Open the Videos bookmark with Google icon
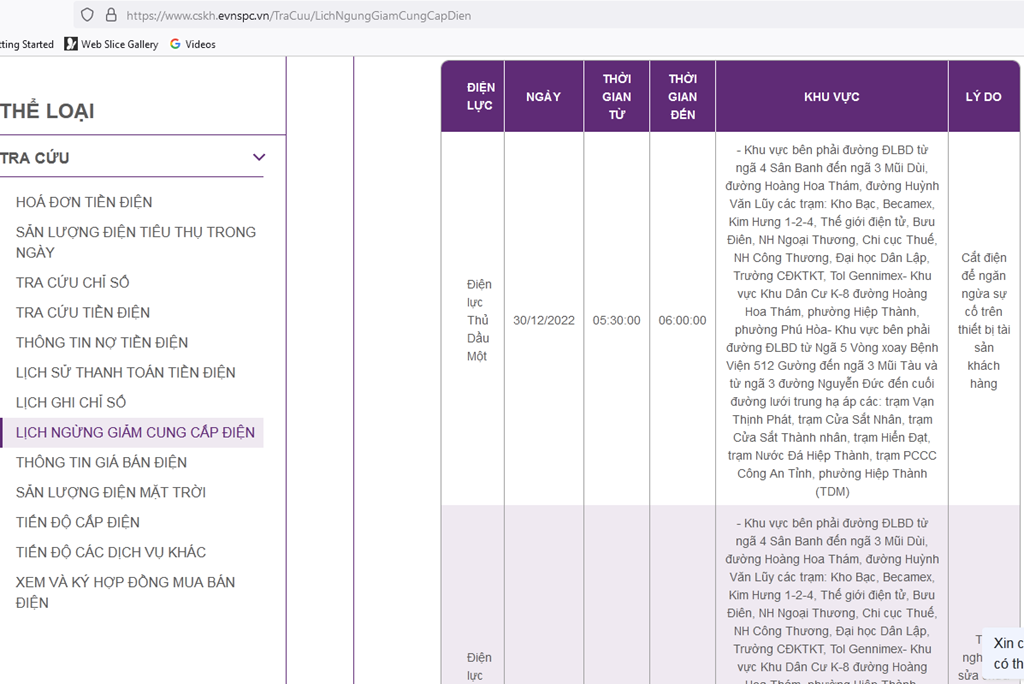The image size is (1024, 684). pyautogui.click(x=193, y=44)
